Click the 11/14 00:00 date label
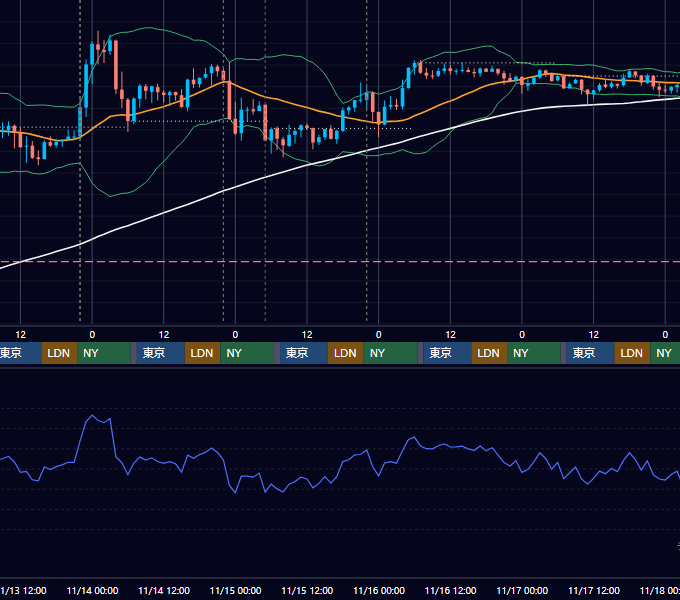The image size is (680, 600). (92, 590)
